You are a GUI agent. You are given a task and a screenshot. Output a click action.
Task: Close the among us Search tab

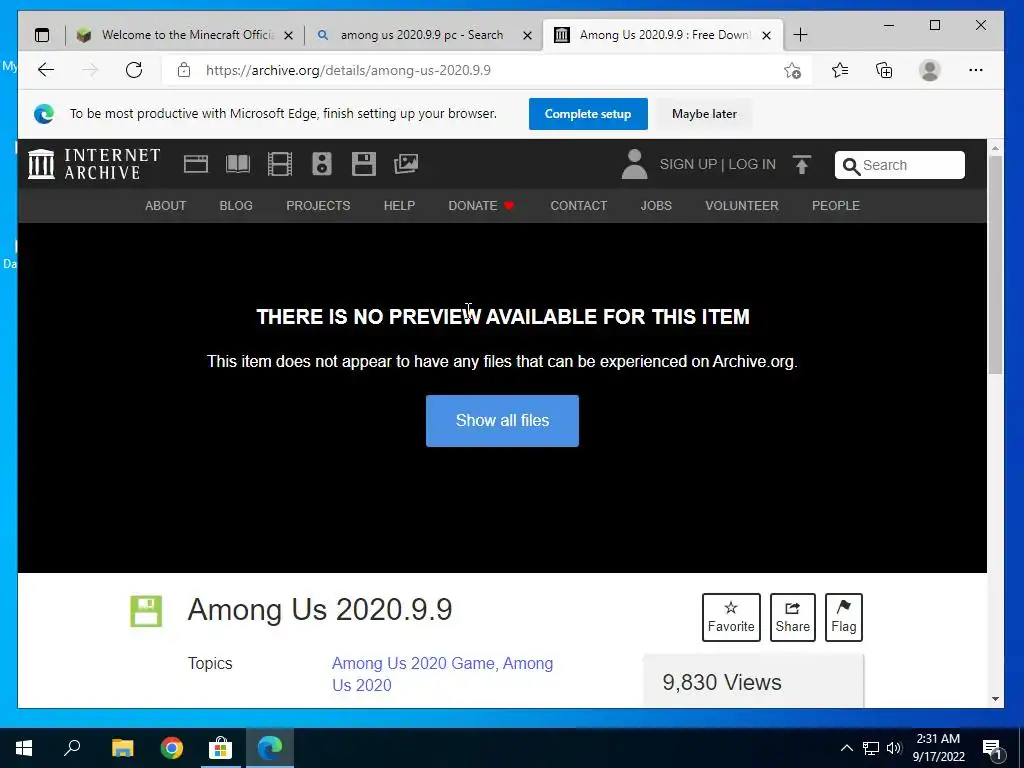[528, 36]
